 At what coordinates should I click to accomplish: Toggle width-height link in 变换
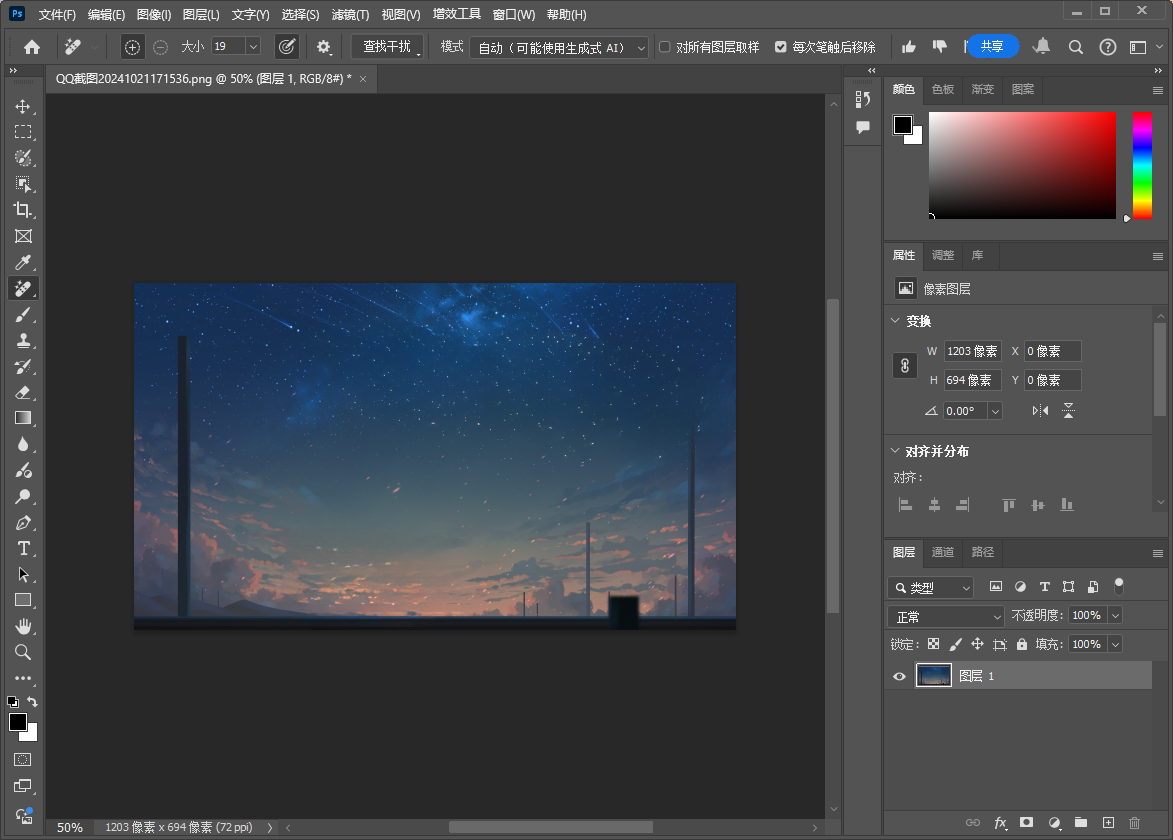pos(904,366)
